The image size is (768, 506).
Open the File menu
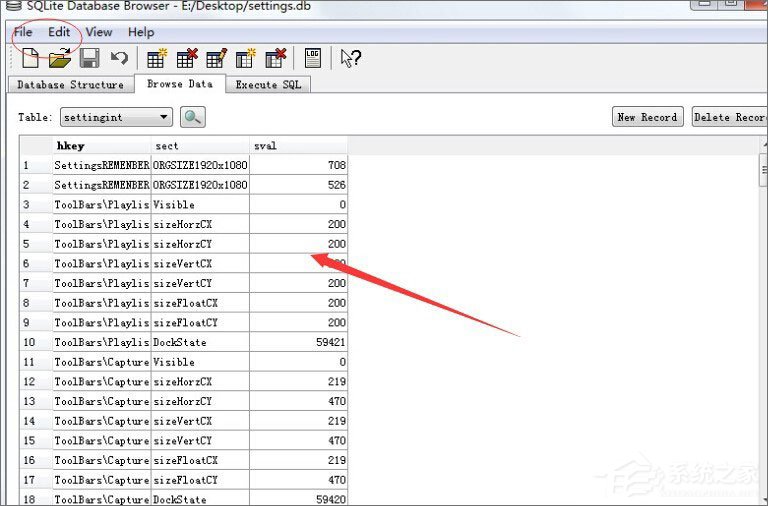(22, 32)
